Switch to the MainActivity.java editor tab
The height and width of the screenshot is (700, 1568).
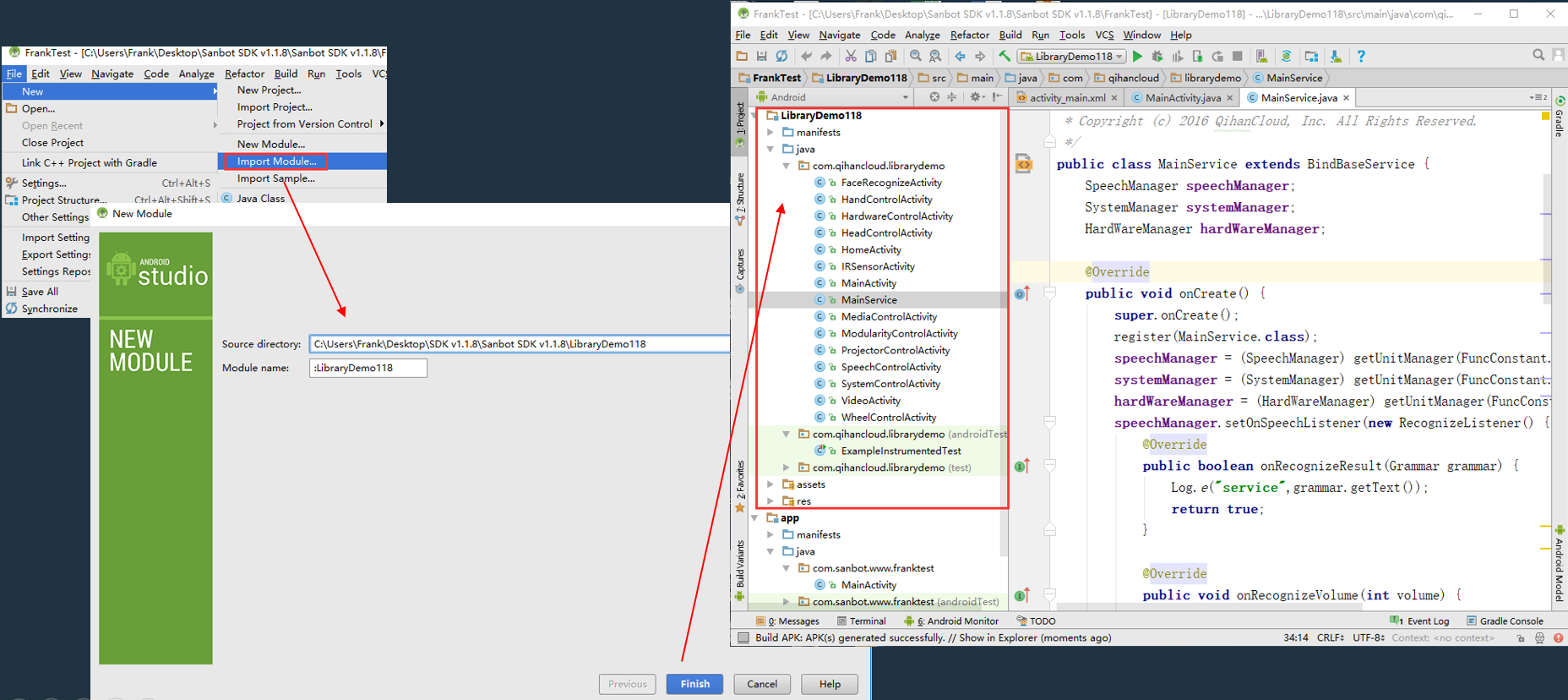pos(1183,98)
